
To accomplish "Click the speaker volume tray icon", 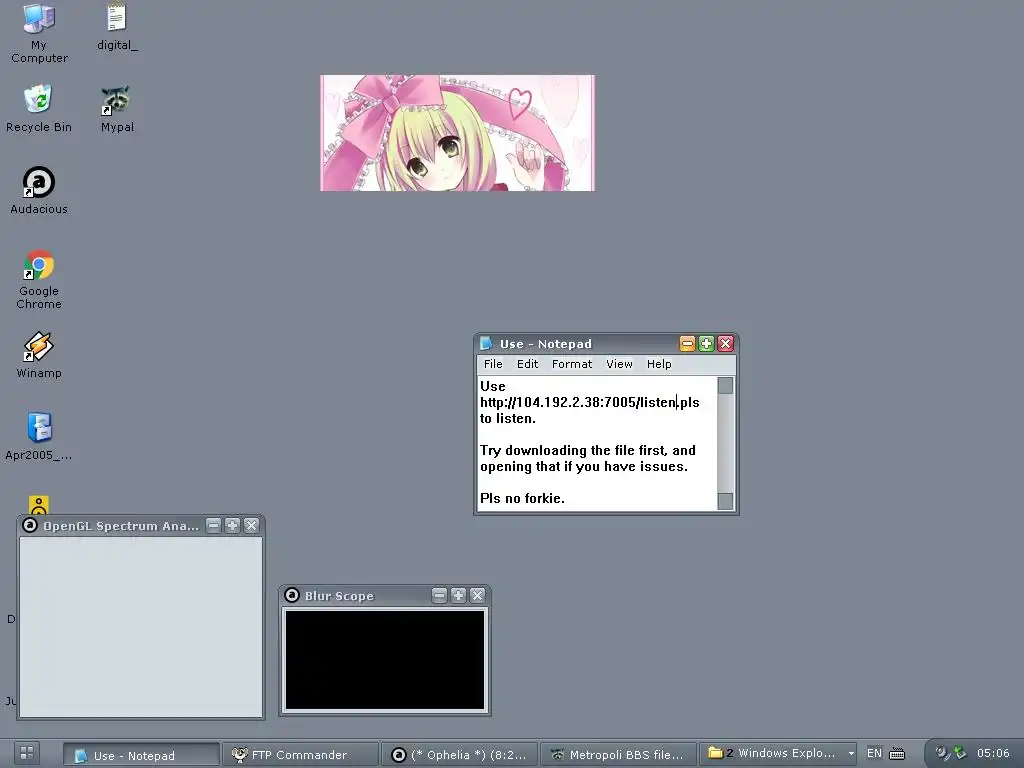I will point(942,752).
